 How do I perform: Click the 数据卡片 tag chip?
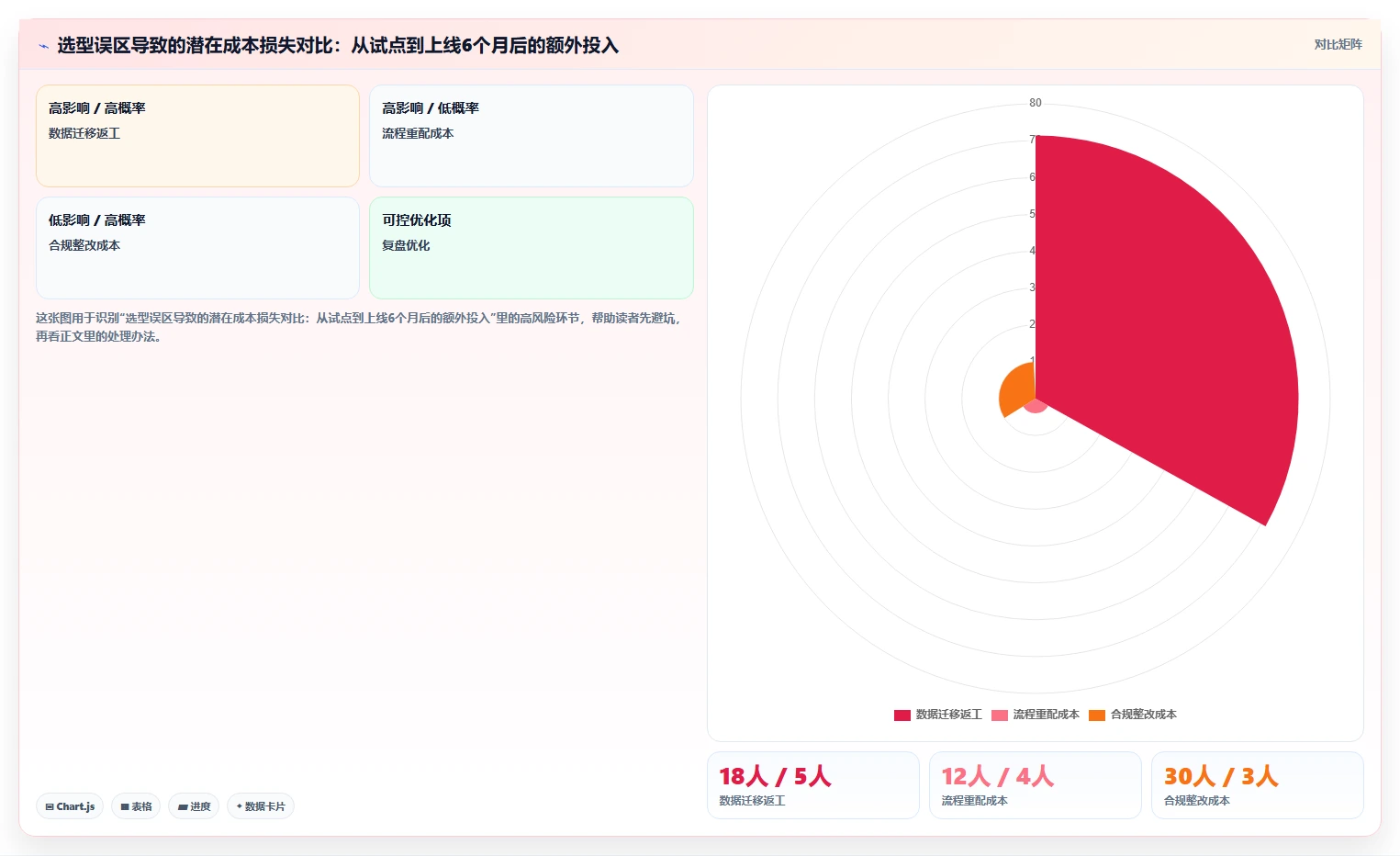(261, 806)
